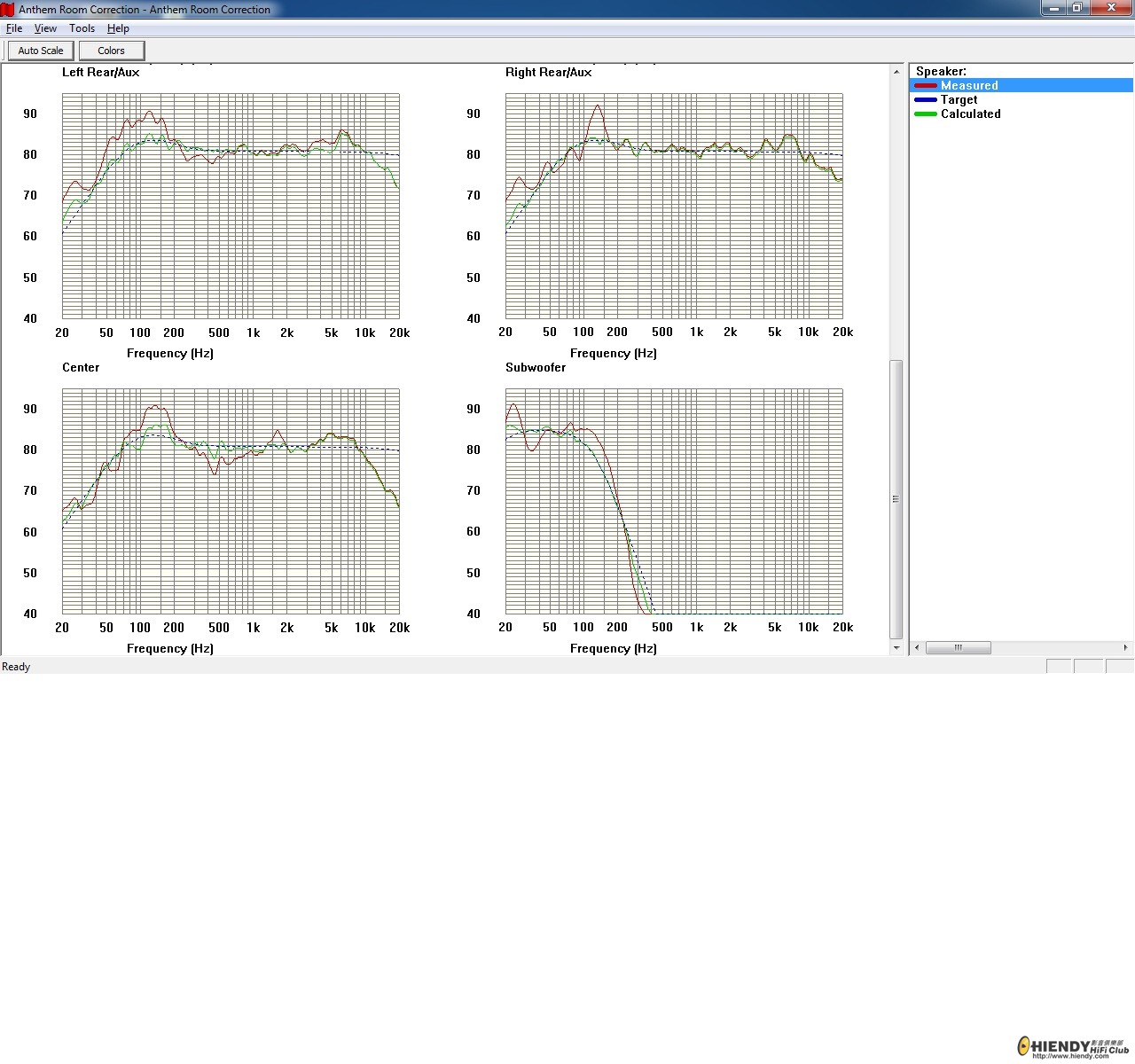Click the graph area's scroll down arrow
The width and height of the screenshot is (1135, 1064).
896,648
